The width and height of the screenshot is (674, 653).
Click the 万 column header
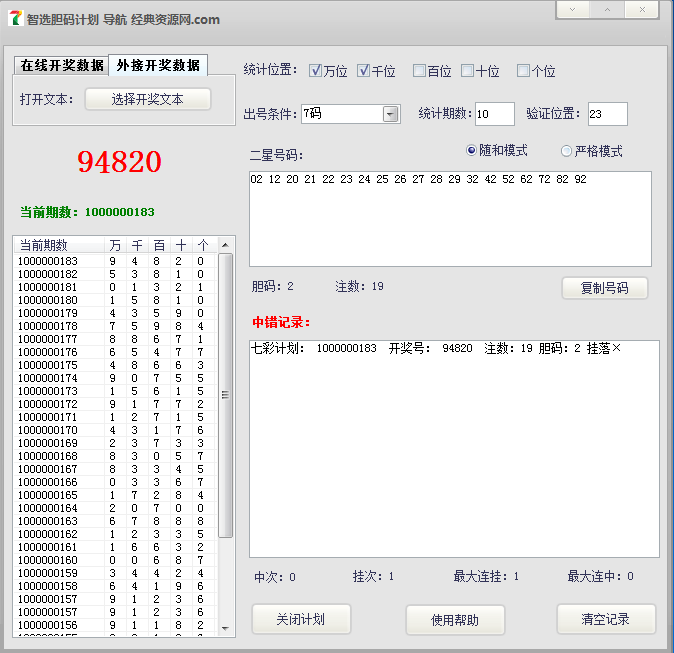tap(115, 245)
